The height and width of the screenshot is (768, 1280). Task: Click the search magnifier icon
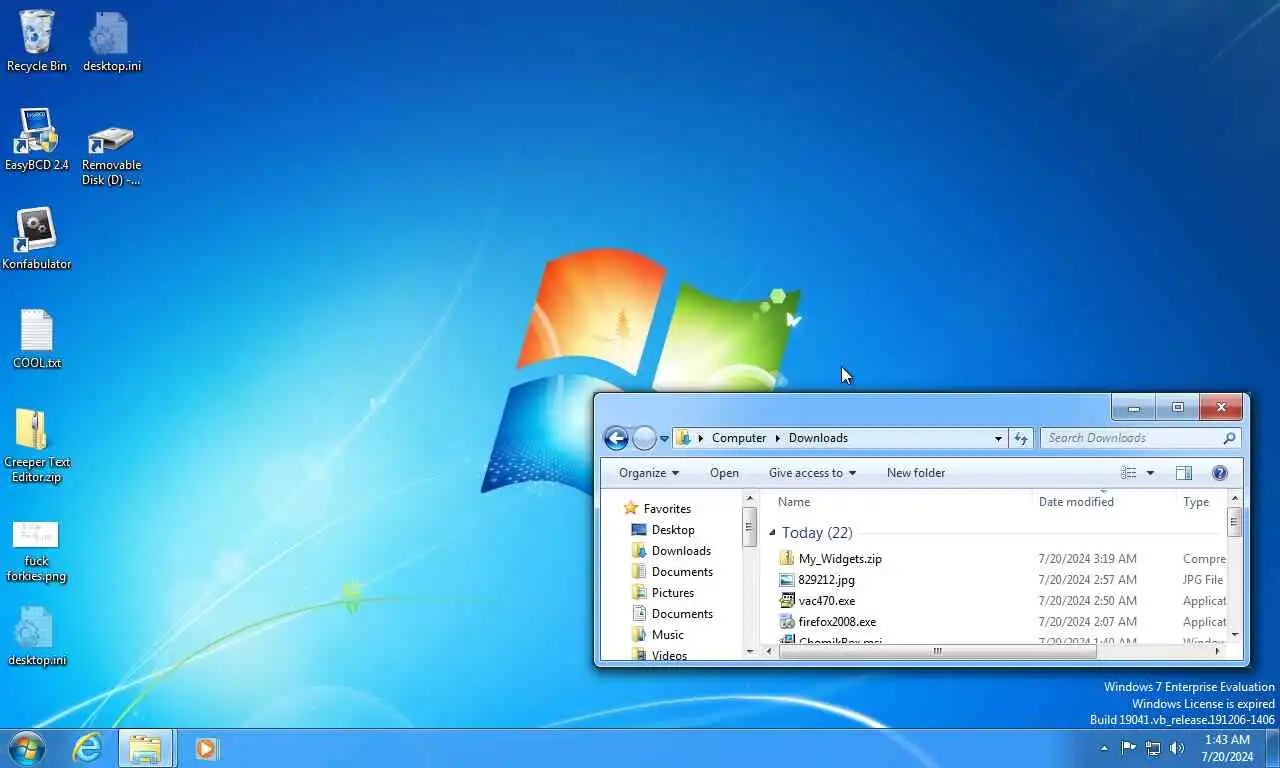[1230, 438]
